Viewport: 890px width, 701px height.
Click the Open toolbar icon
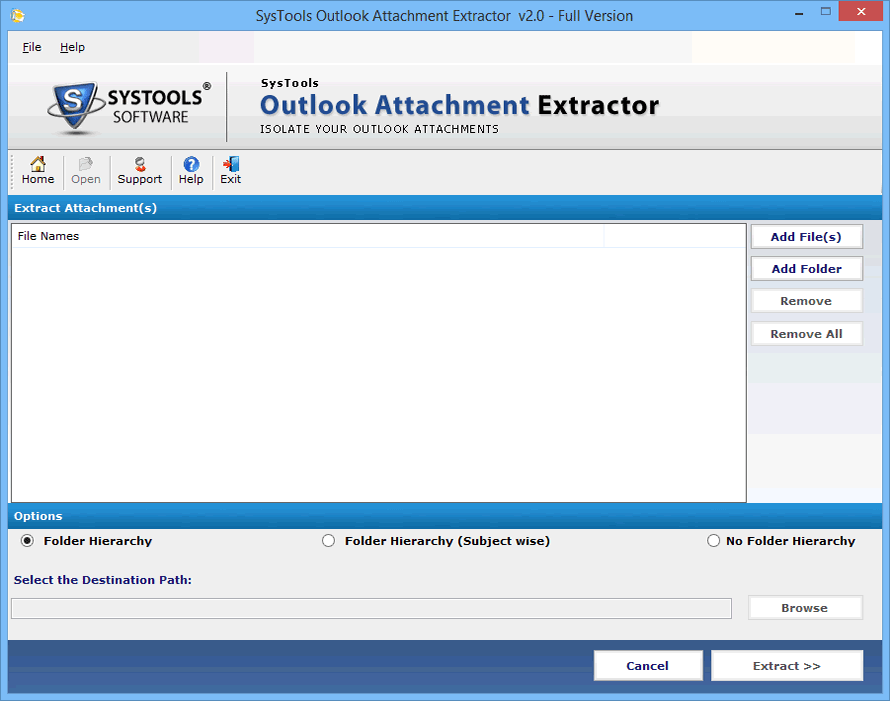pyautogui.click(x=86, y=171)
